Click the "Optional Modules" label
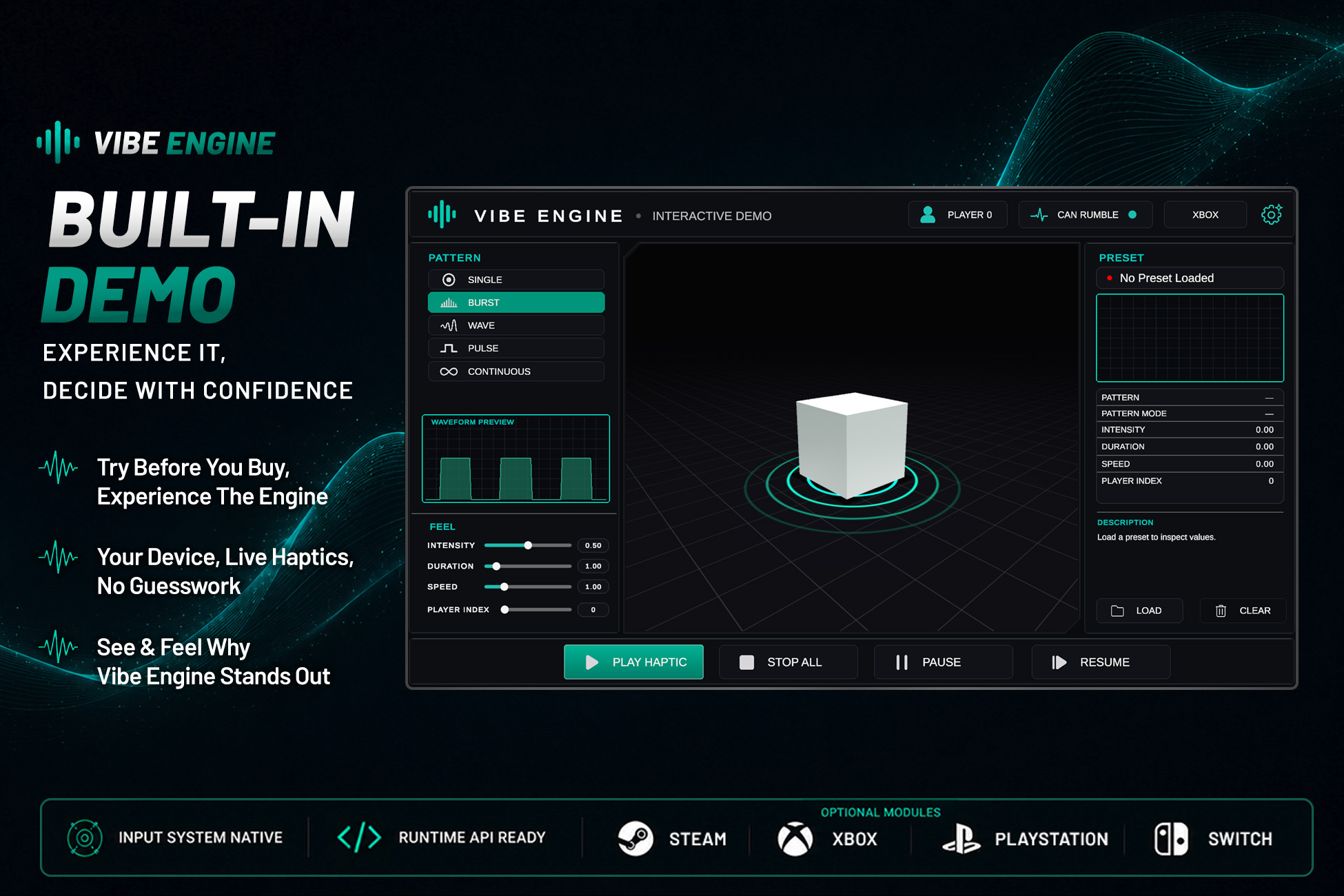Image resolution: width=1344 pixels, height=896 pixels. [x=881, y=813]
